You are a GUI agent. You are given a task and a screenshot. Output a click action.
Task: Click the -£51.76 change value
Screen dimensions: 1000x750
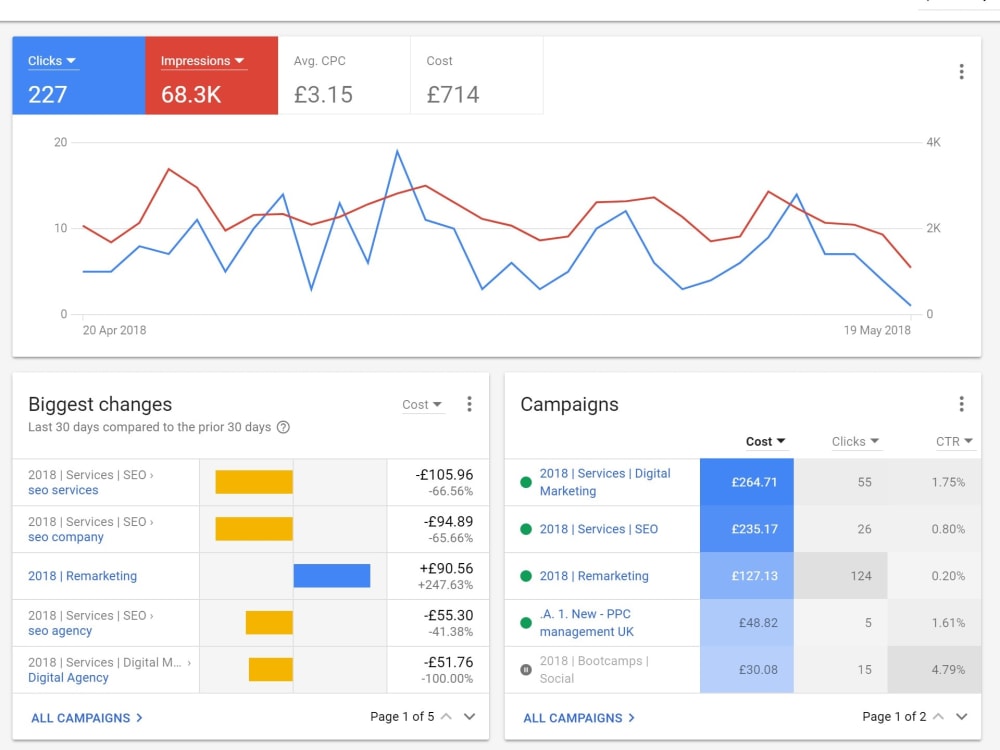click(x=448, y=663)
